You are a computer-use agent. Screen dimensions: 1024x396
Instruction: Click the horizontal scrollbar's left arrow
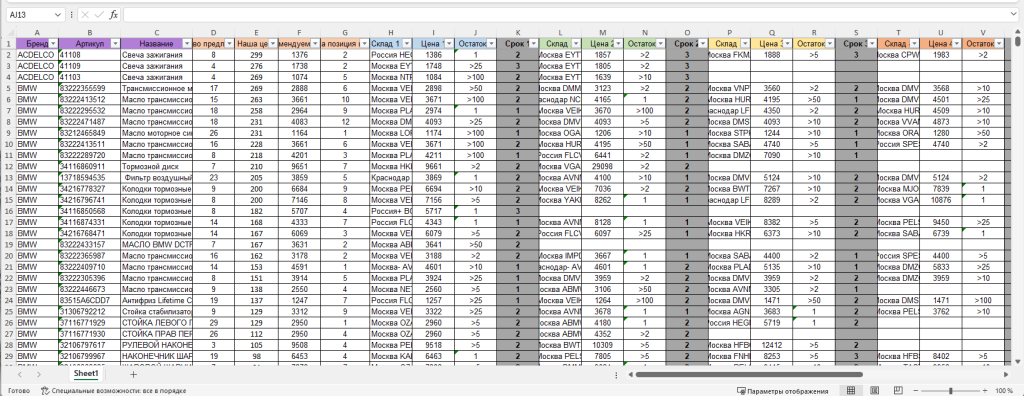coord(630,375)
